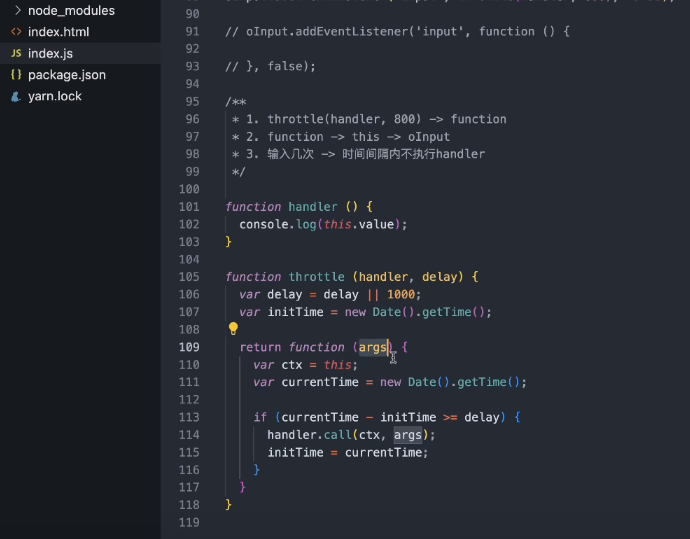The width and height of the screenshot is (690, 539).
Task: Click the yarn icon beside yarn.lock
Action: click(16, 96)
